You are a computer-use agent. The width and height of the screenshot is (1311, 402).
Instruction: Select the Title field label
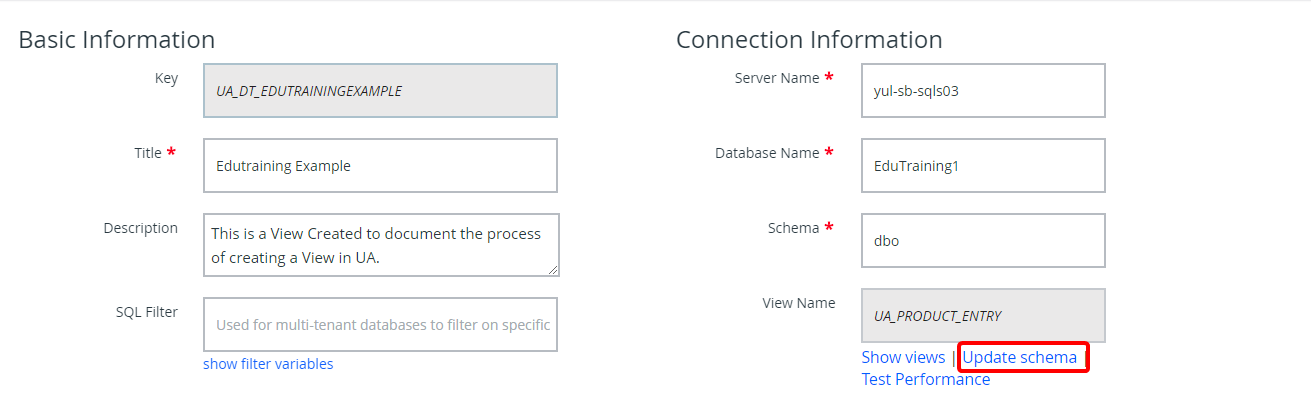coord(148,153)
